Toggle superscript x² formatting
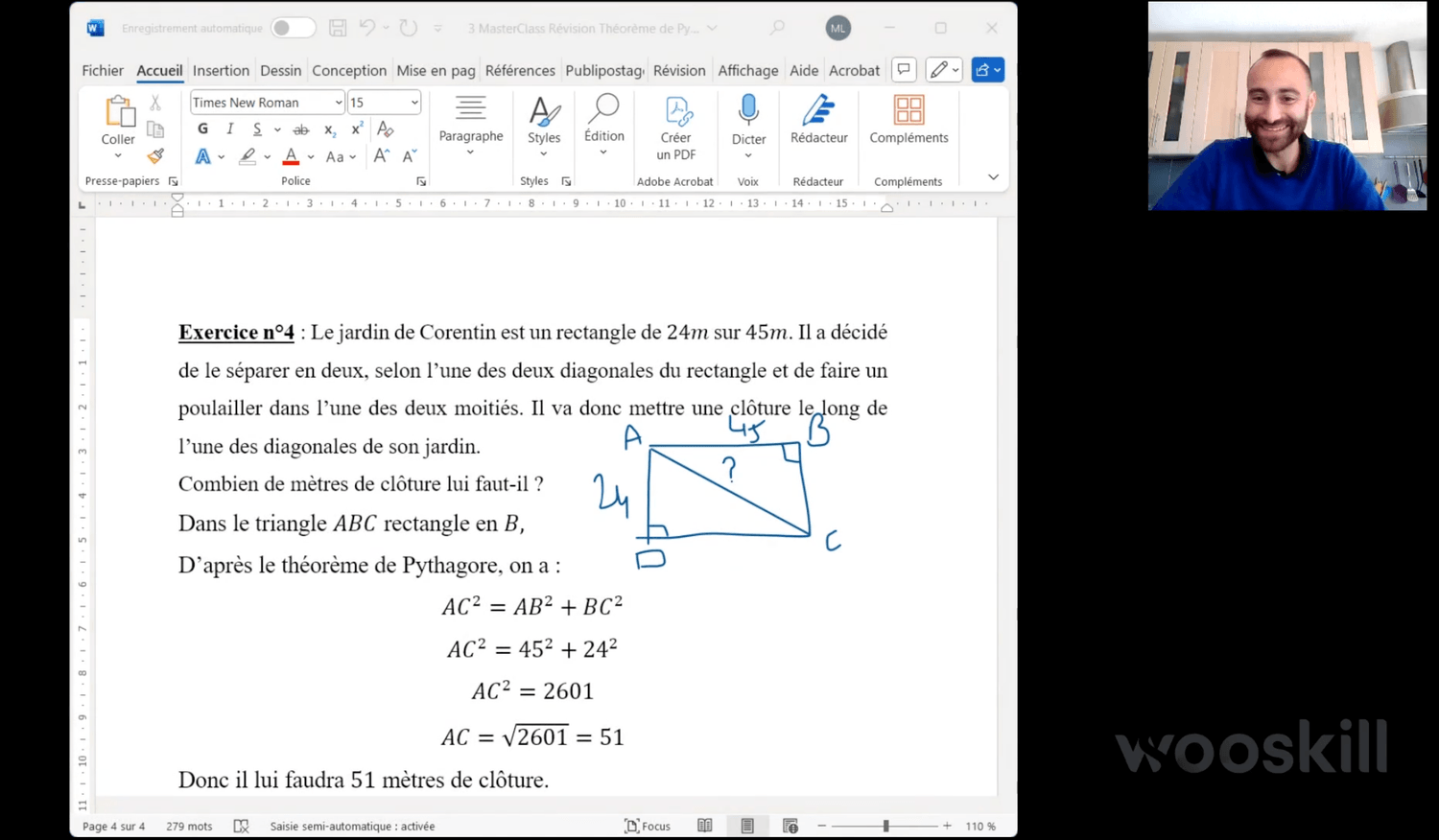This screenshot has height=840, width=1439. [x=357, y=128]
